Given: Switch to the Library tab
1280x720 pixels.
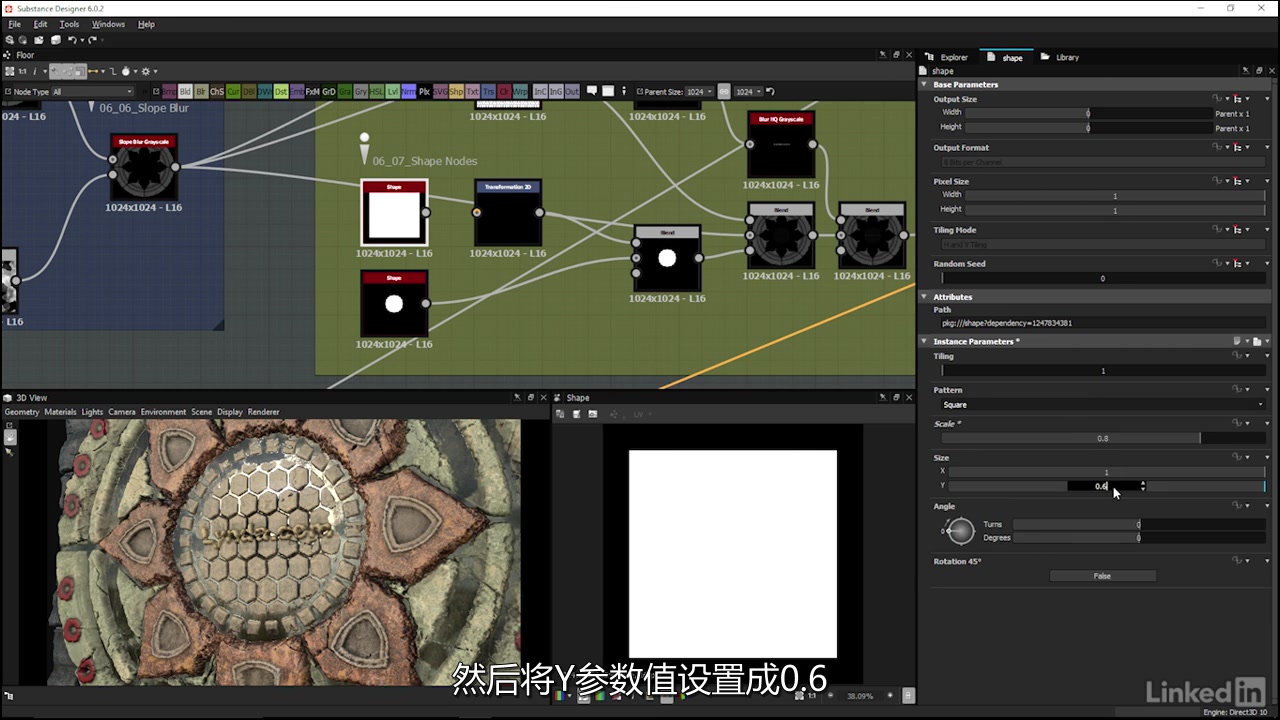Looking at the screenshot, I should click(x=1061, y=57).
